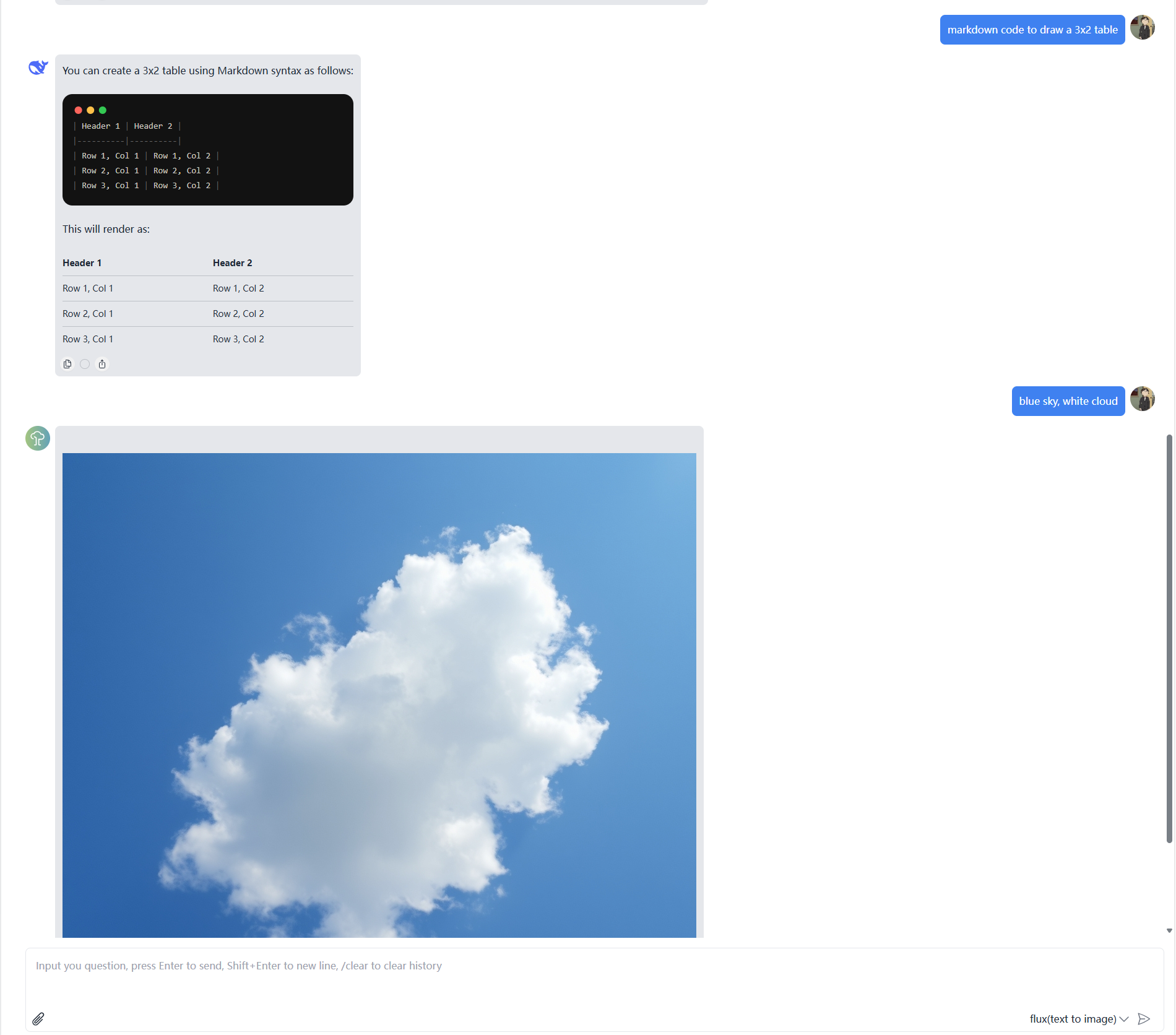Send the message with the paper-plane icon
The height and width of the screenshot is (1035, 1176).
(1144, 1018)
